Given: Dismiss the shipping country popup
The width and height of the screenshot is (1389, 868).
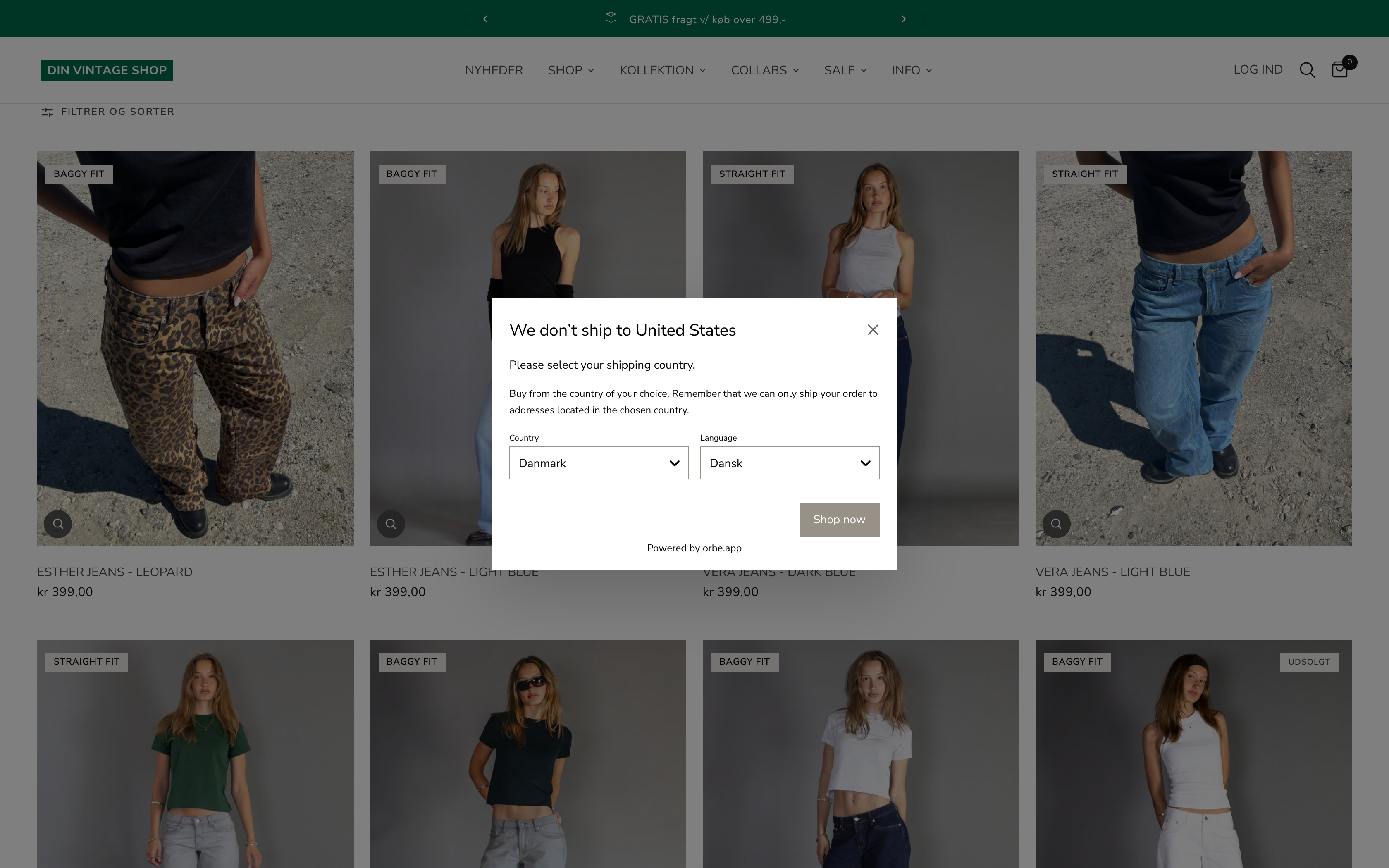Looking at the screenshot, I should 872,329.
